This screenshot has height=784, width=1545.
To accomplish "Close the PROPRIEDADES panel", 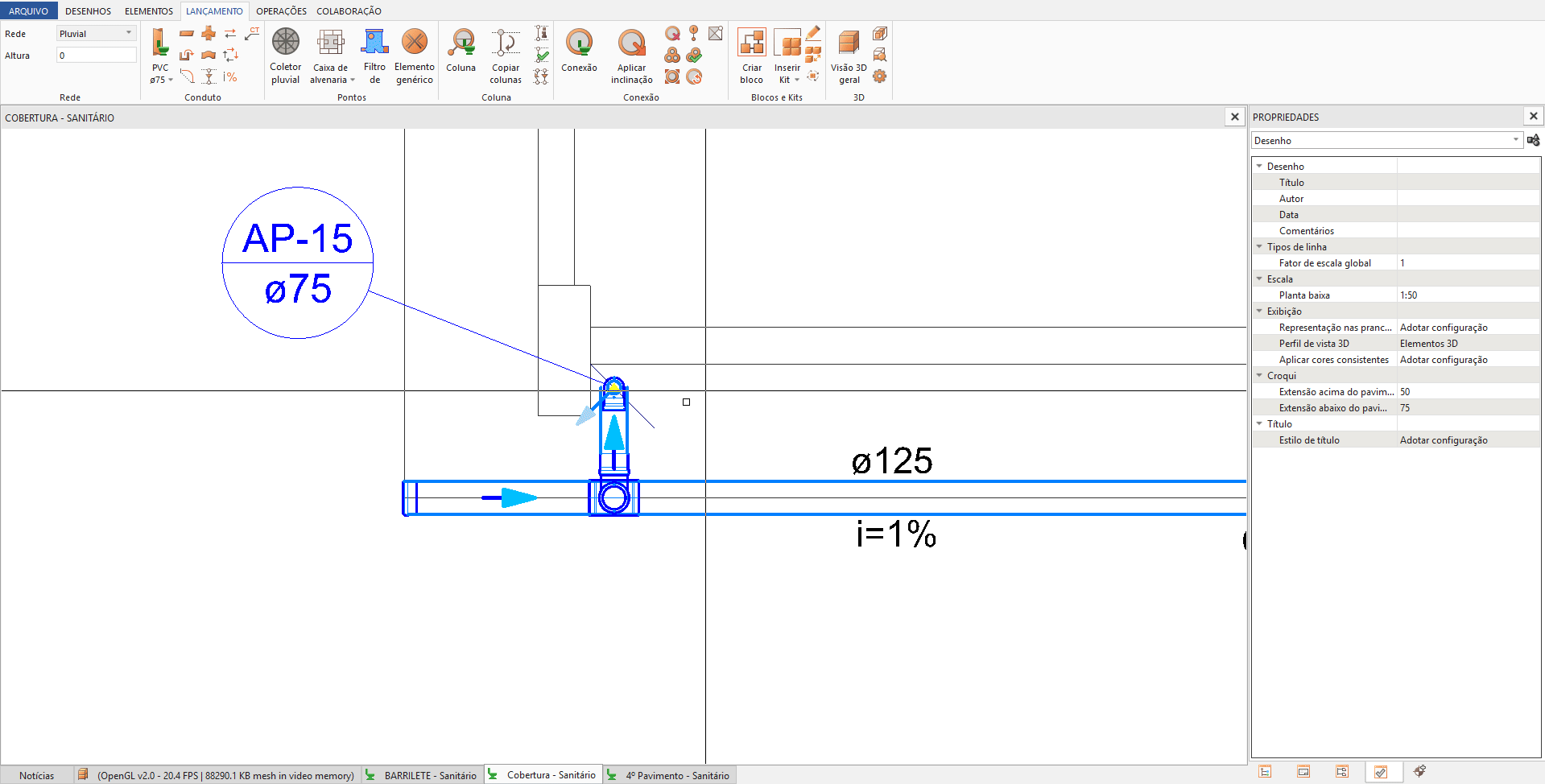I will coord(1534,116).
